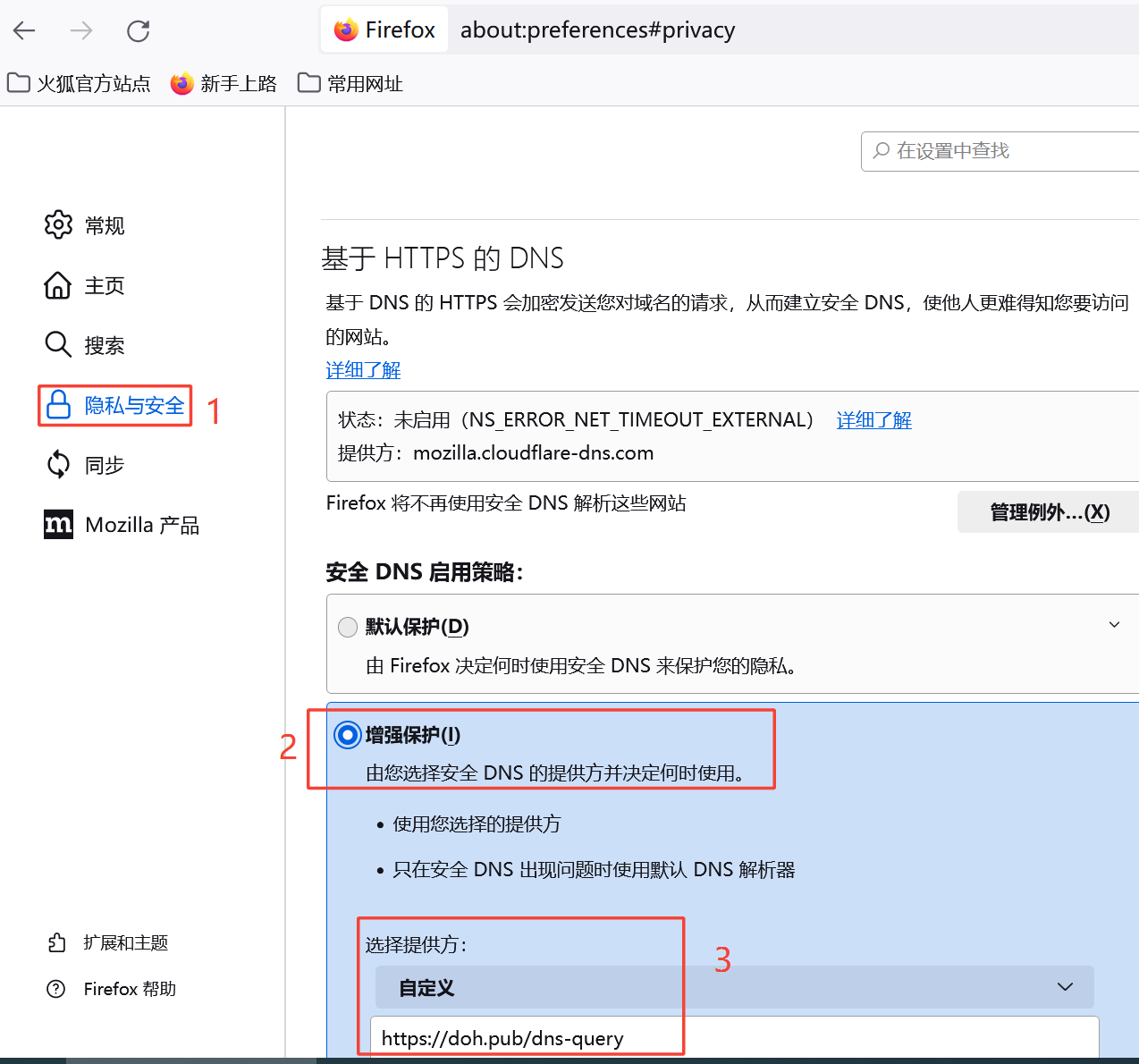This screenshot has height=1064, width=1139.
Task: Open the 火狐官方站点 bookmark folder
Action: [79, 83]
